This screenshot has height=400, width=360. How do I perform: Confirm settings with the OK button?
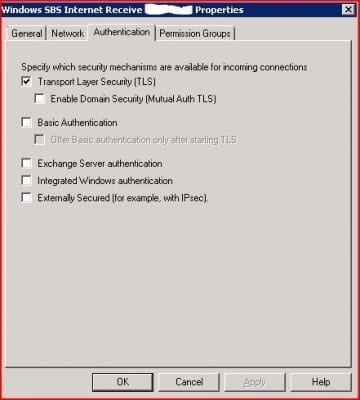(x=123, y=382)
